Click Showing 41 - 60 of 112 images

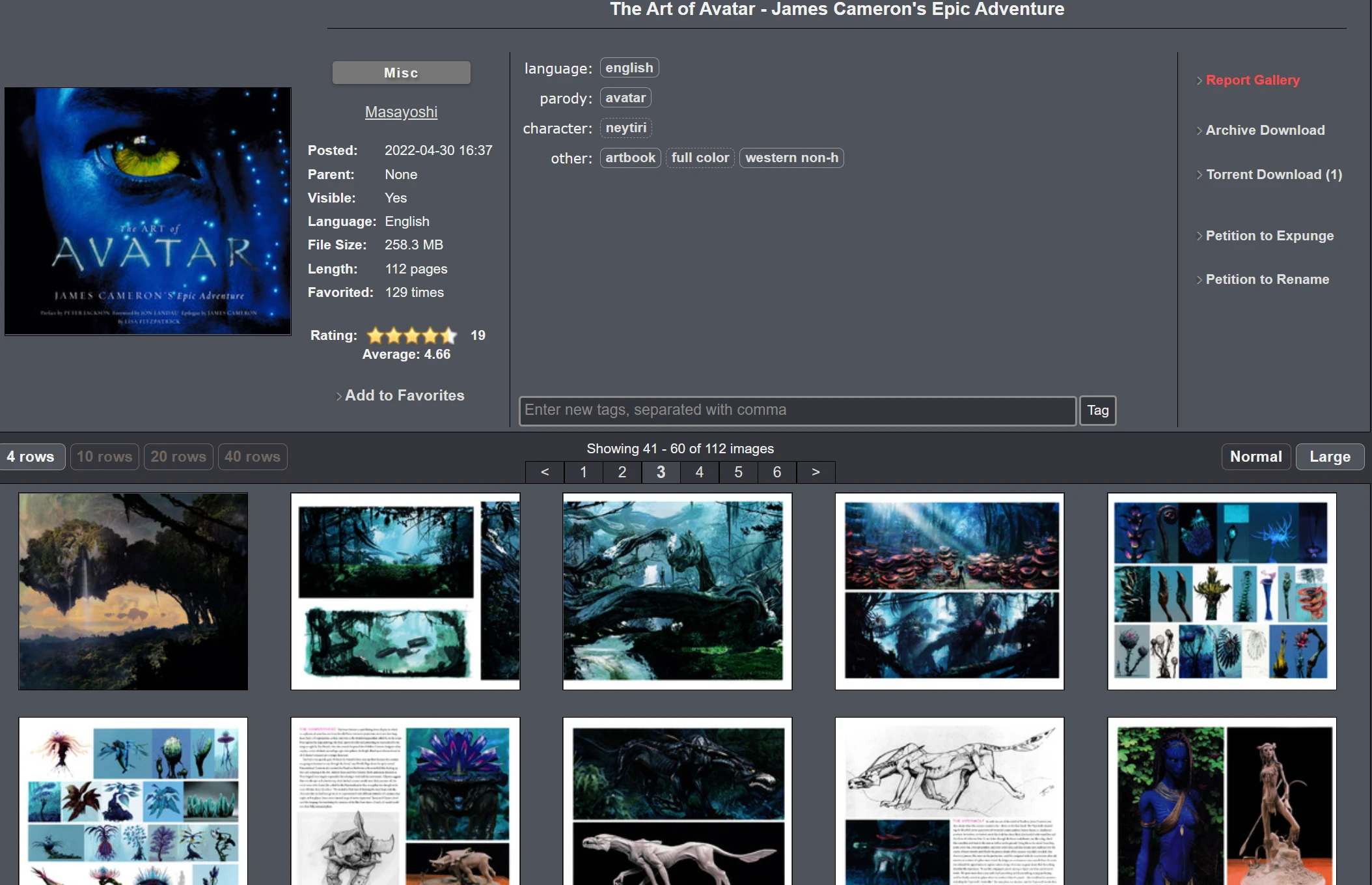[680, 449]
